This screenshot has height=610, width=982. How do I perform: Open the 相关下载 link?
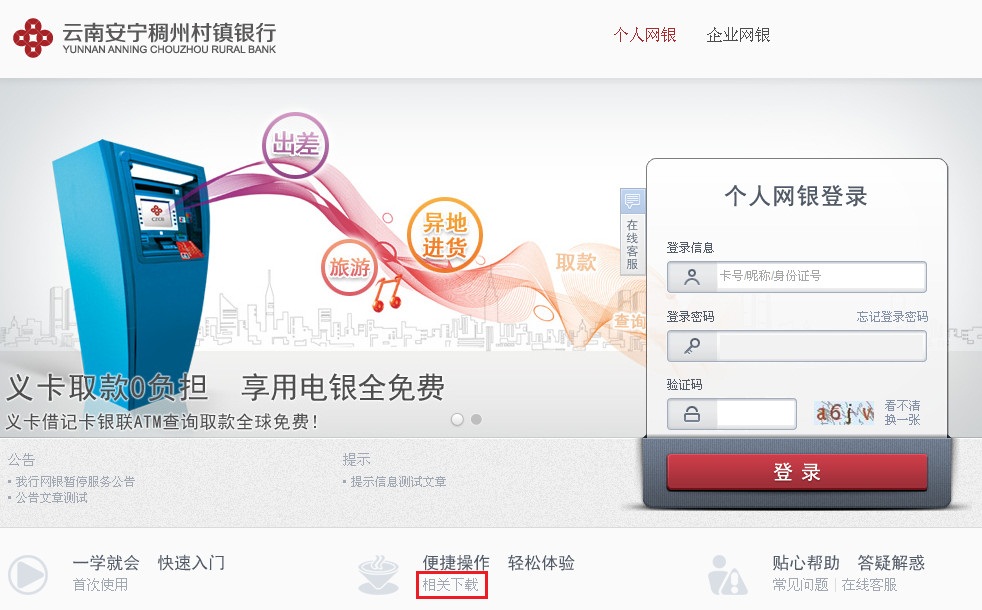tap(450, 585)
